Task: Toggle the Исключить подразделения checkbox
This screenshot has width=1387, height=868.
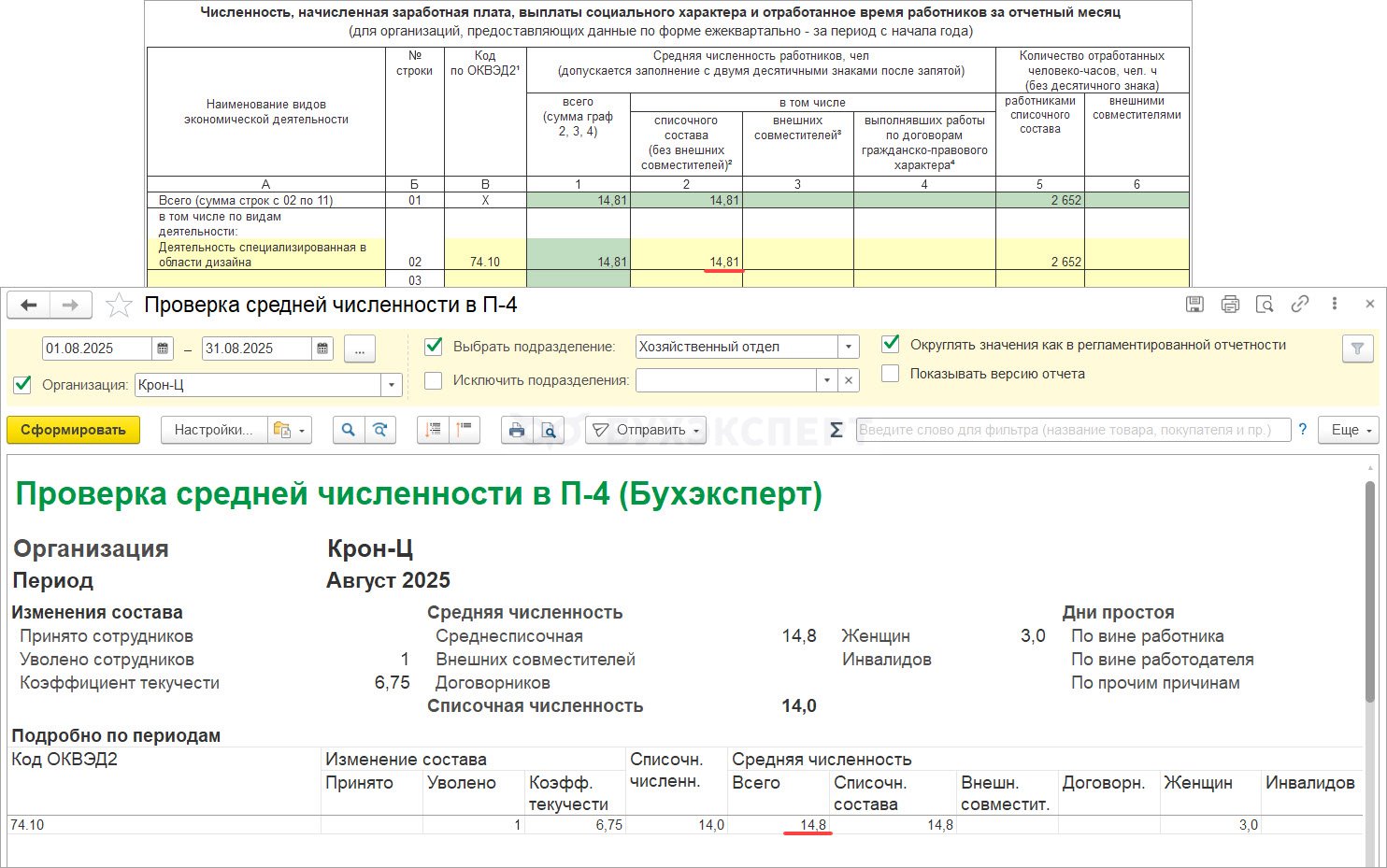Action: (x=434, y=380)
